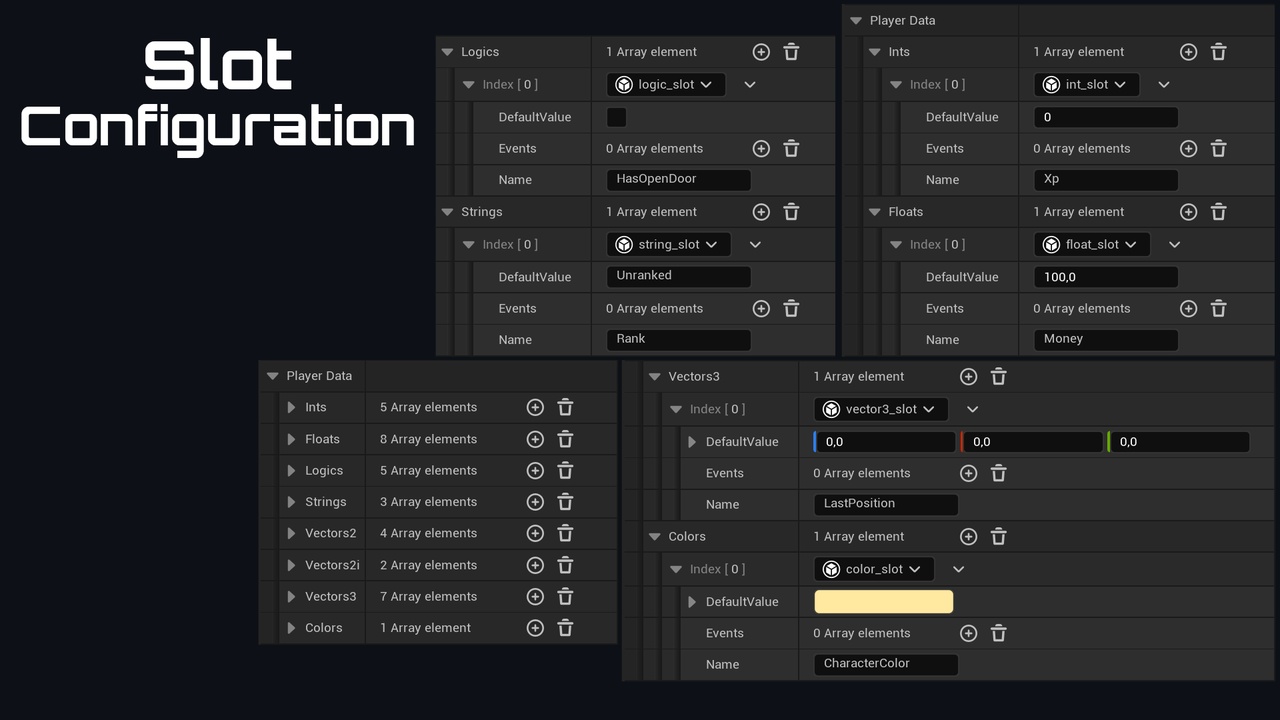Clear the Events array under Money slot

1218,308
